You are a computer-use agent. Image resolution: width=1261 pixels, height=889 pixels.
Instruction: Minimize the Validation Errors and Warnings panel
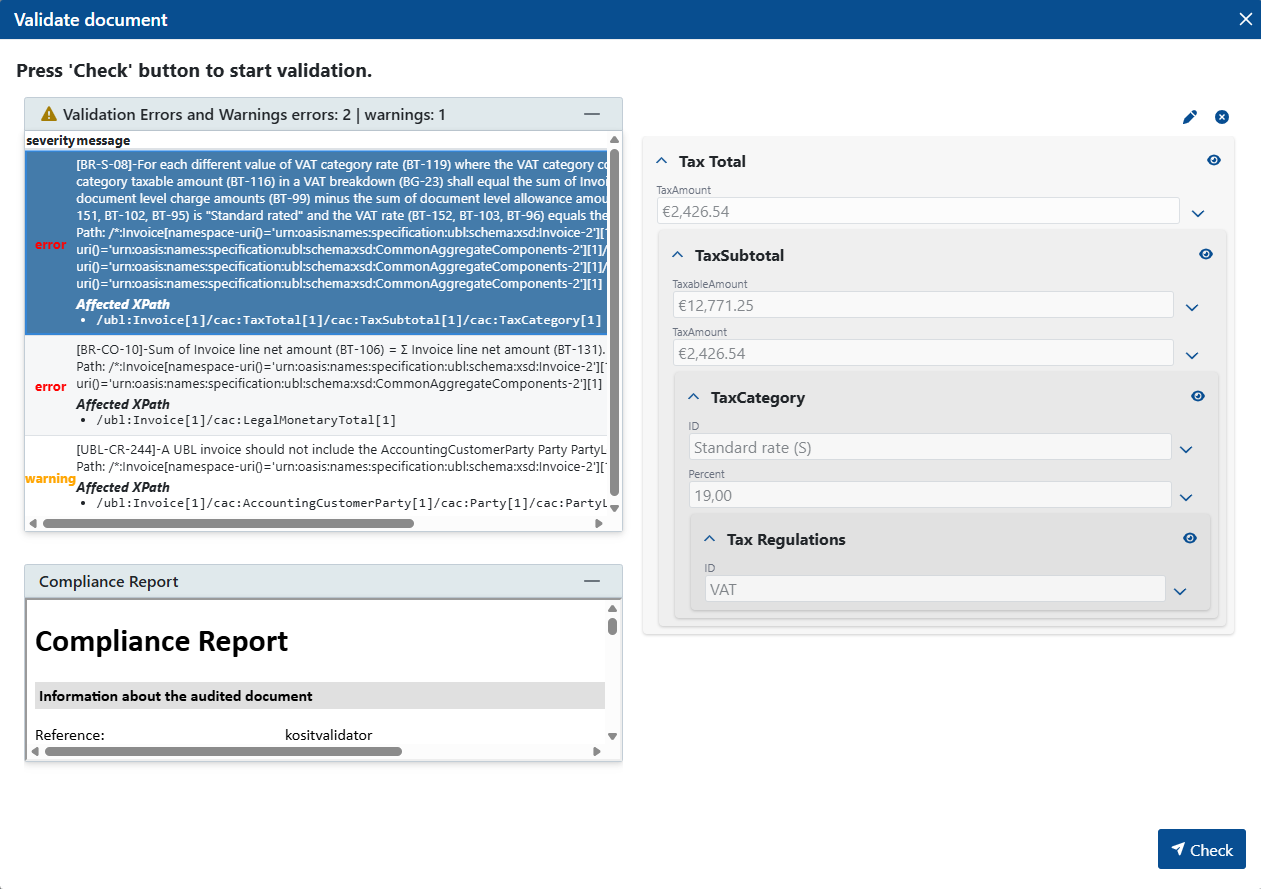(592, 114)
